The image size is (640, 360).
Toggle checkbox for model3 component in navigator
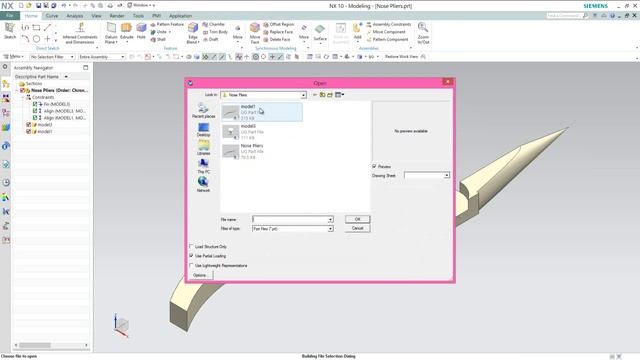29,124
